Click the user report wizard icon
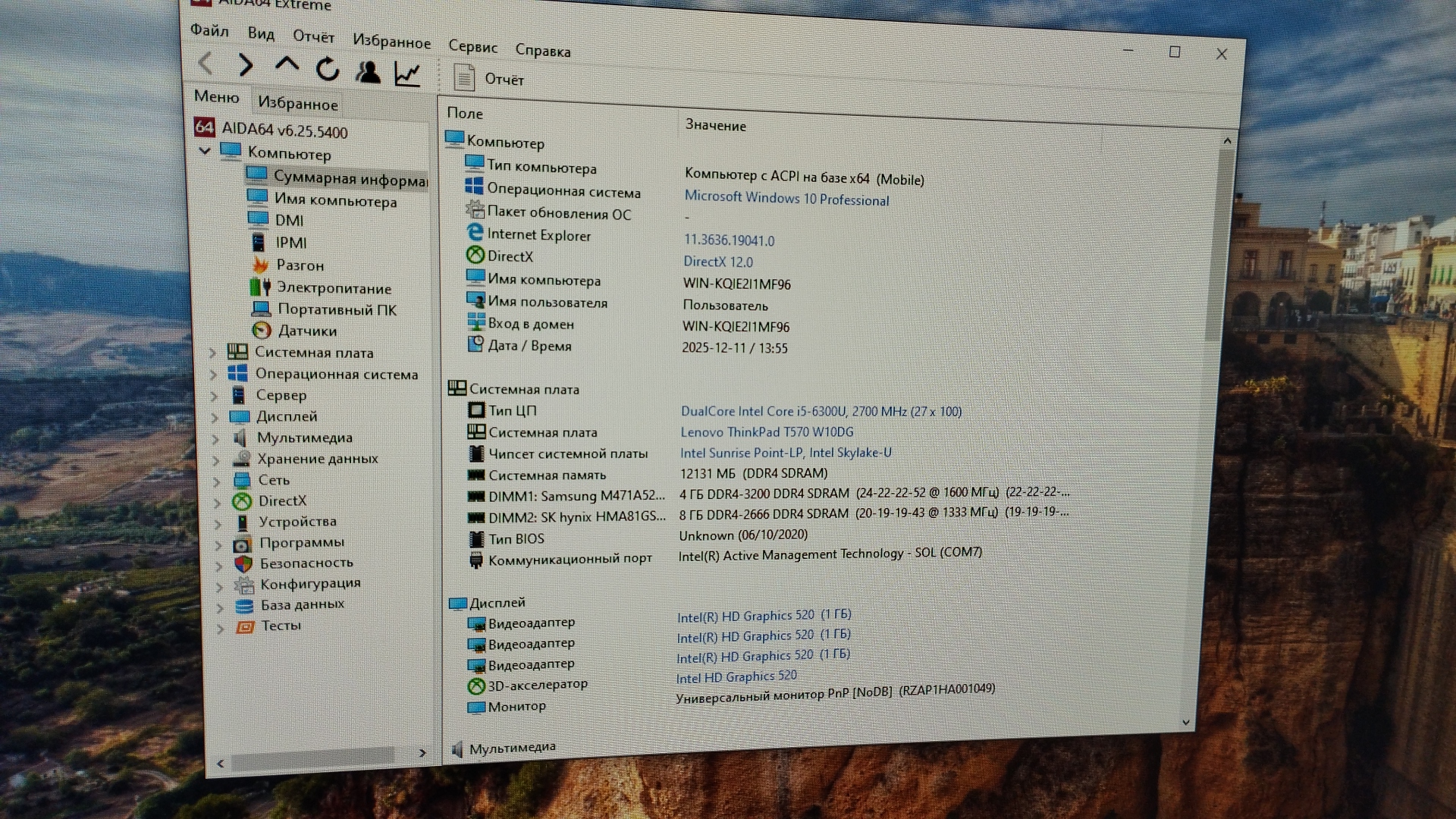The width and height of the screenshot is (1456, 819). click(369, 72)
